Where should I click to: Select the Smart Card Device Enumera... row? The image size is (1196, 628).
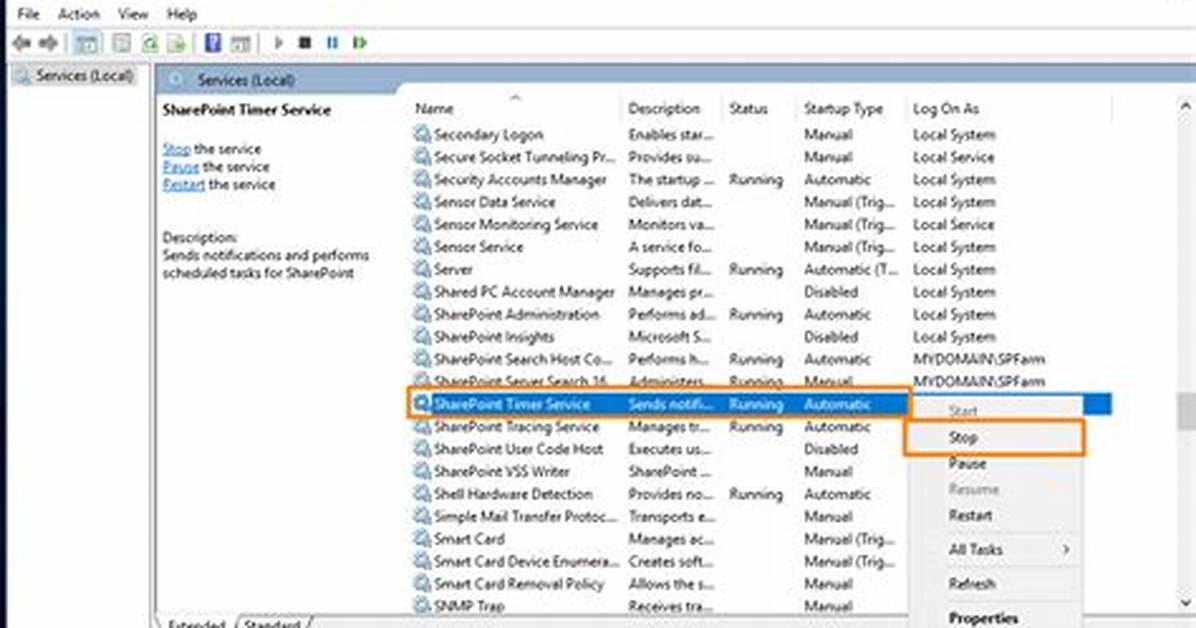point(660,562)
